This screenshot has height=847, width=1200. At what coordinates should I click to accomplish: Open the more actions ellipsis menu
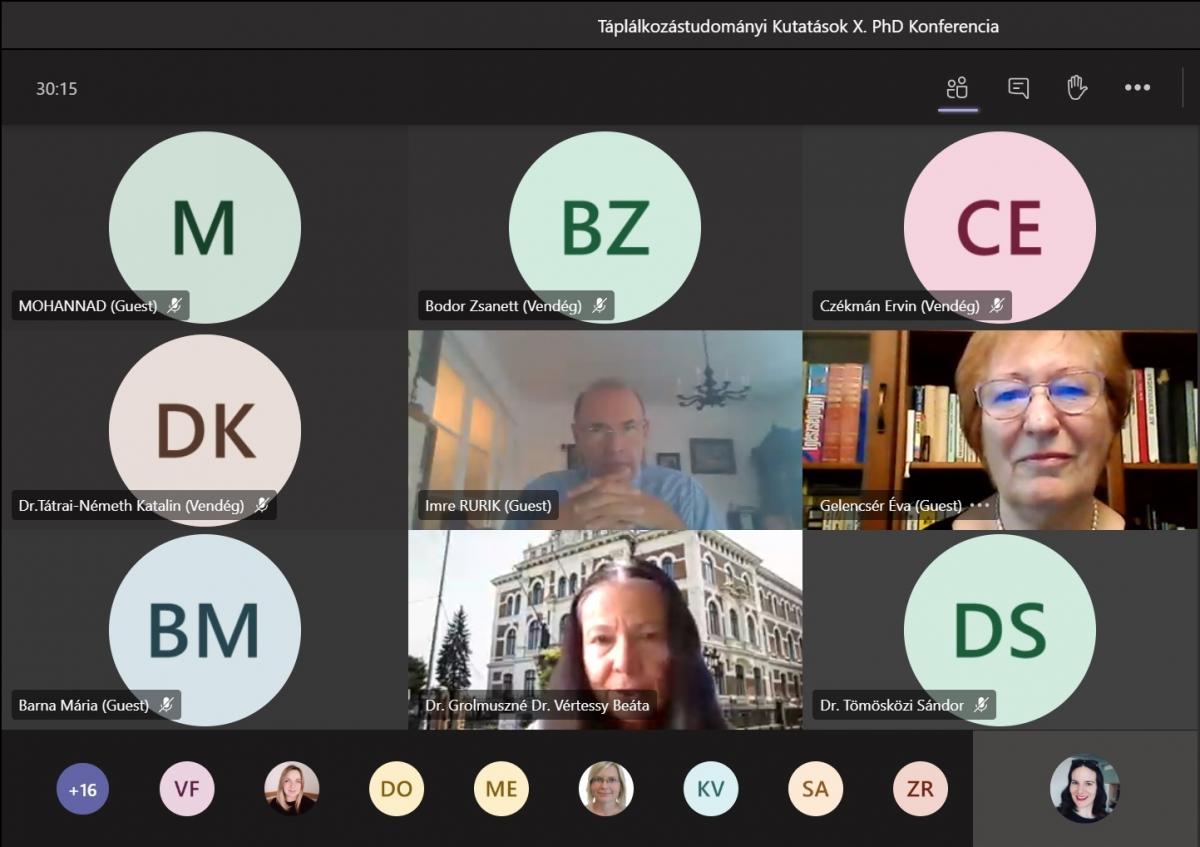pyautogui.click(x=1137, y=88)
